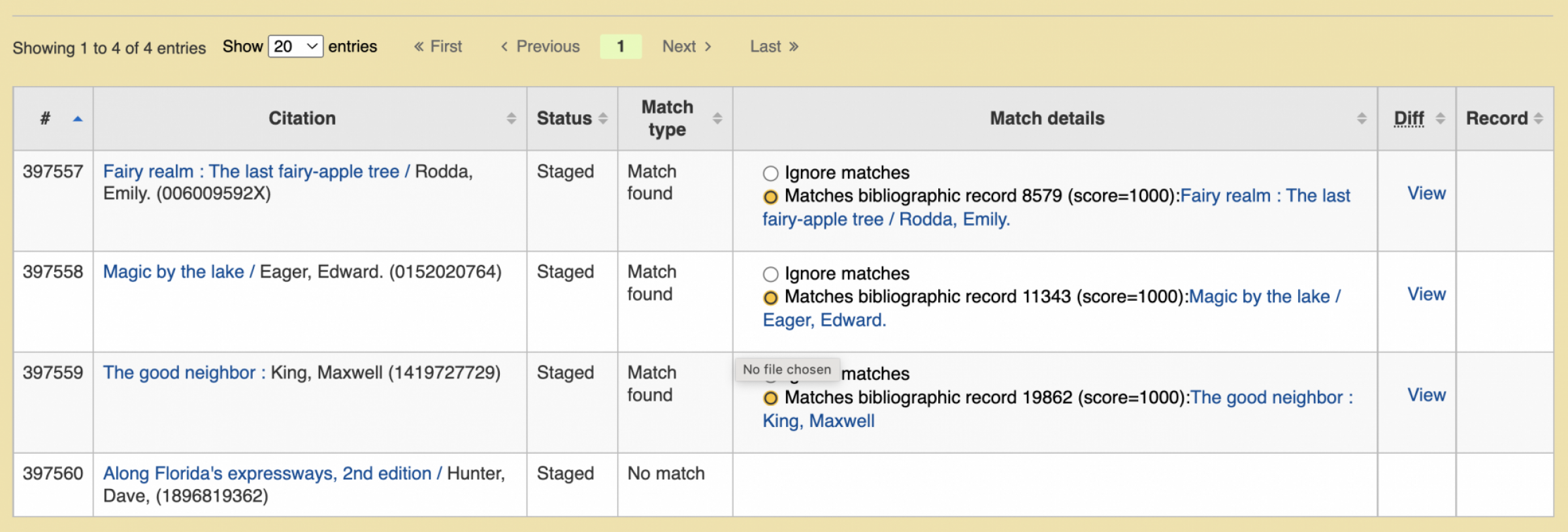Sort by Match type column arrows
The height and width of the screenshot is (532, 1568).
717,118
